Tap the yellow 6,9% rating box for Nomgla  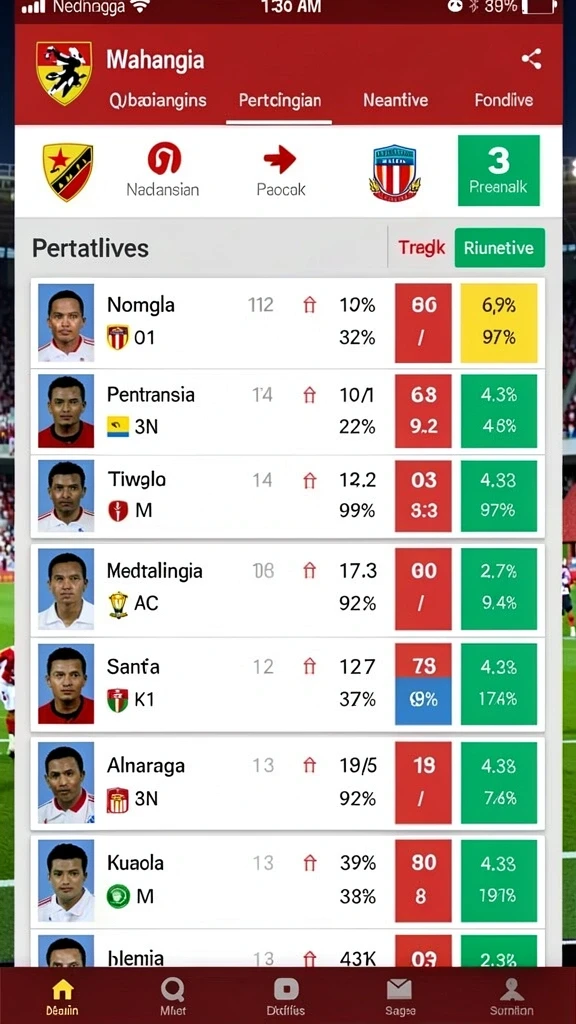499,323
